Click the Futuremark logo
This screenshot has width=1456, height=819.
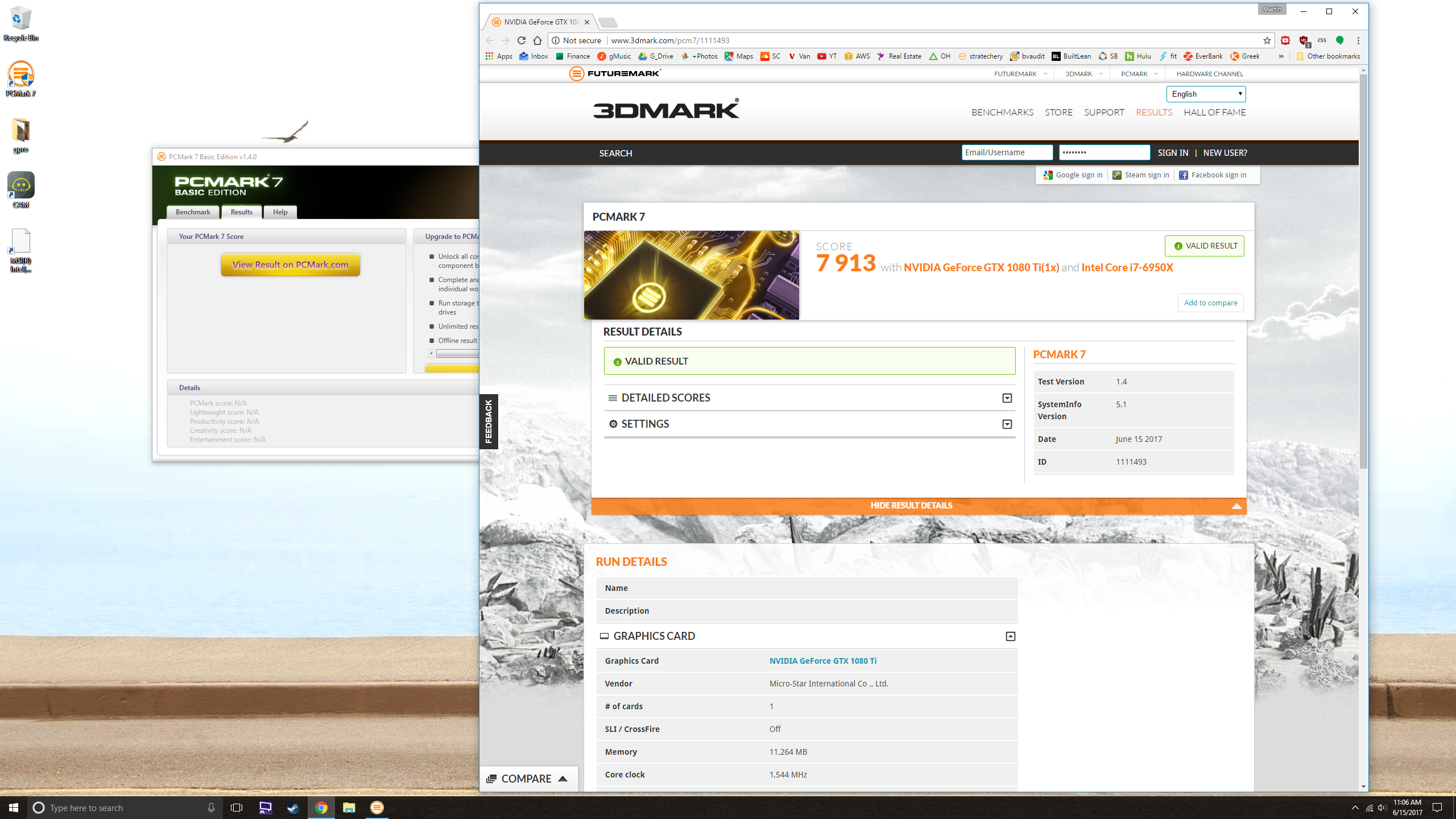click(x=615, y=73)
